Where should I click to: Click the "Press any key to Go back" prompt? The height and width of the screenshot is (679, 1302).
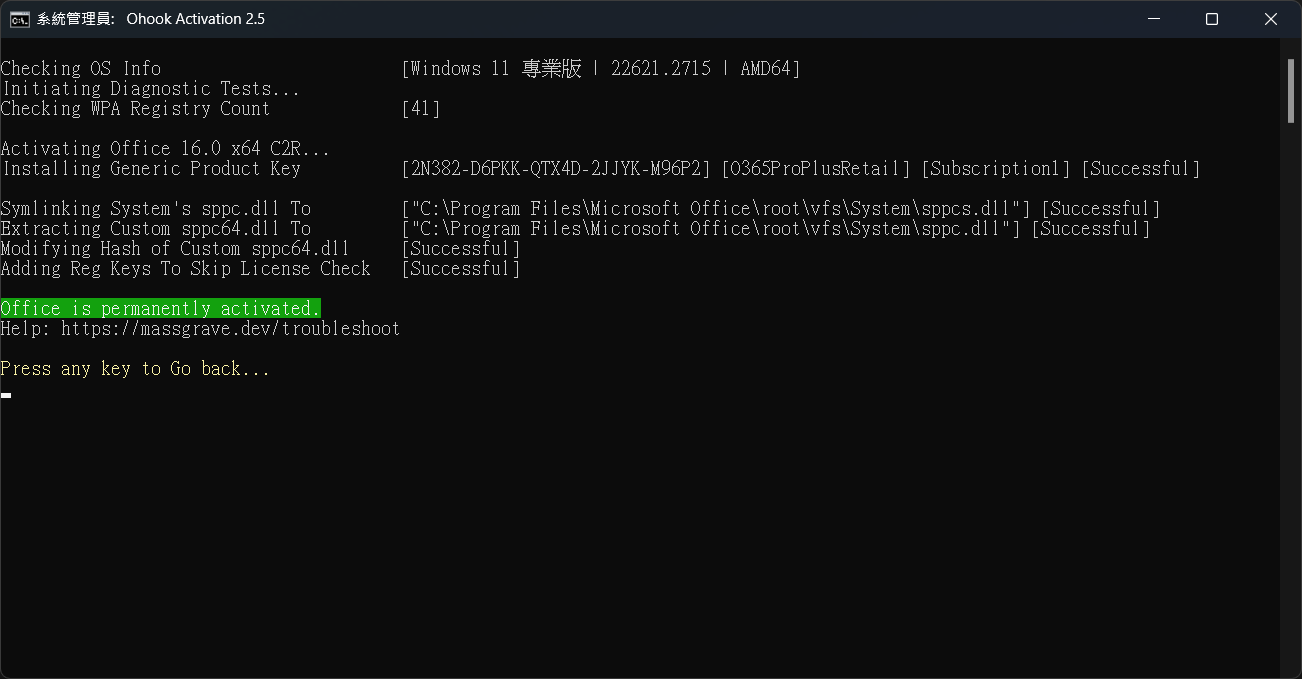pos(135,369)
